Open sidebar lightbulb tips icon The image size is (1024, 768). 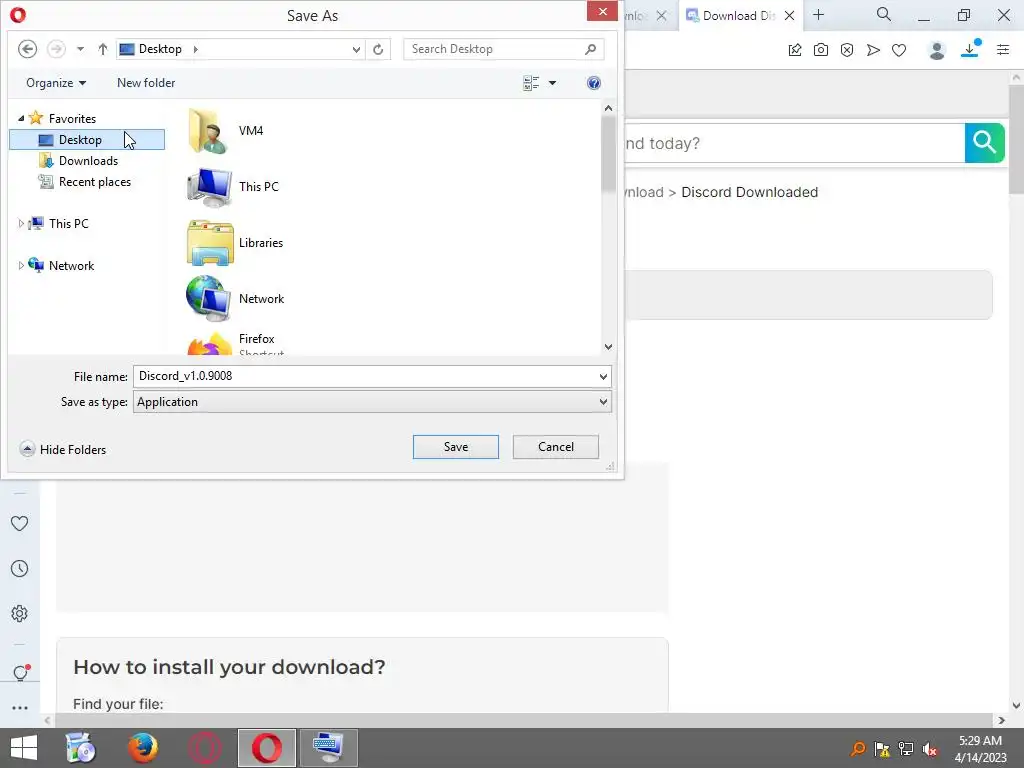click(20, 672)
